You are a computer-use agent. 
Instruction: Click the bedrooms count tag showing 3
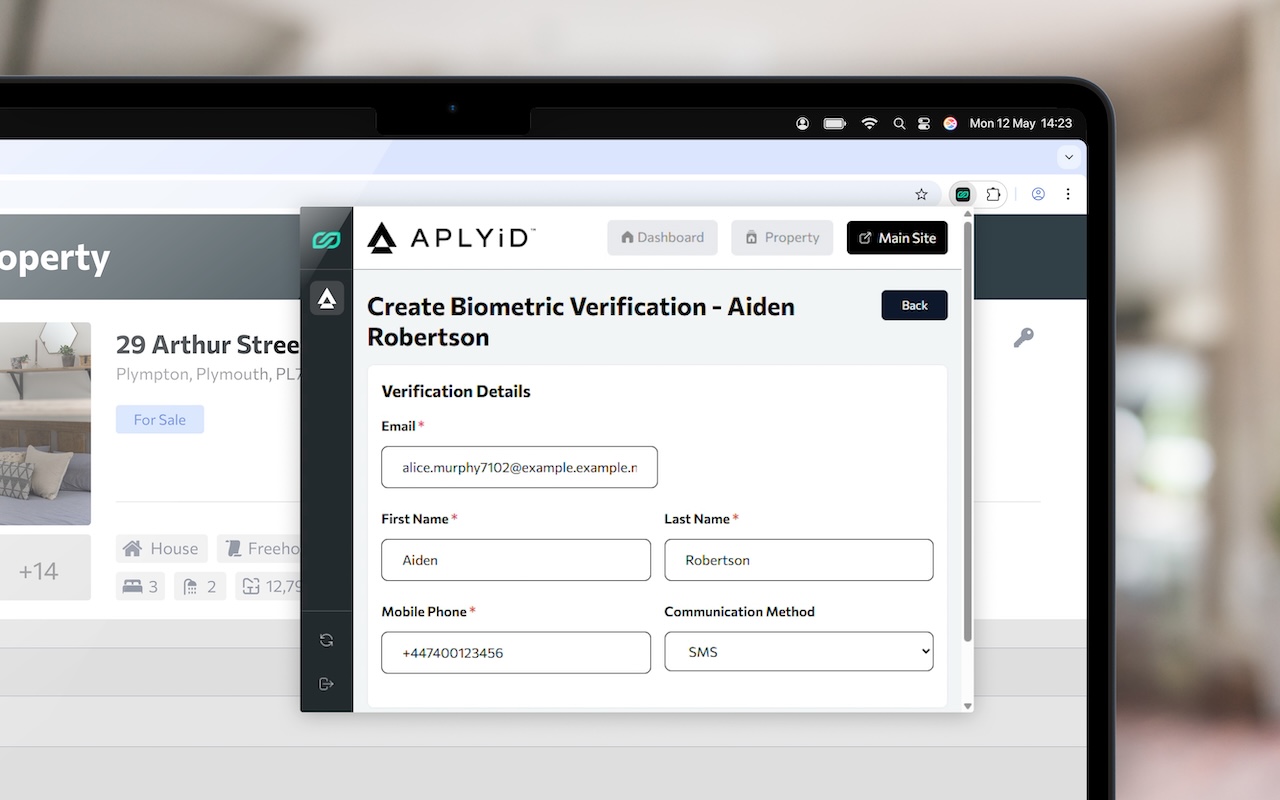(140, 586)
